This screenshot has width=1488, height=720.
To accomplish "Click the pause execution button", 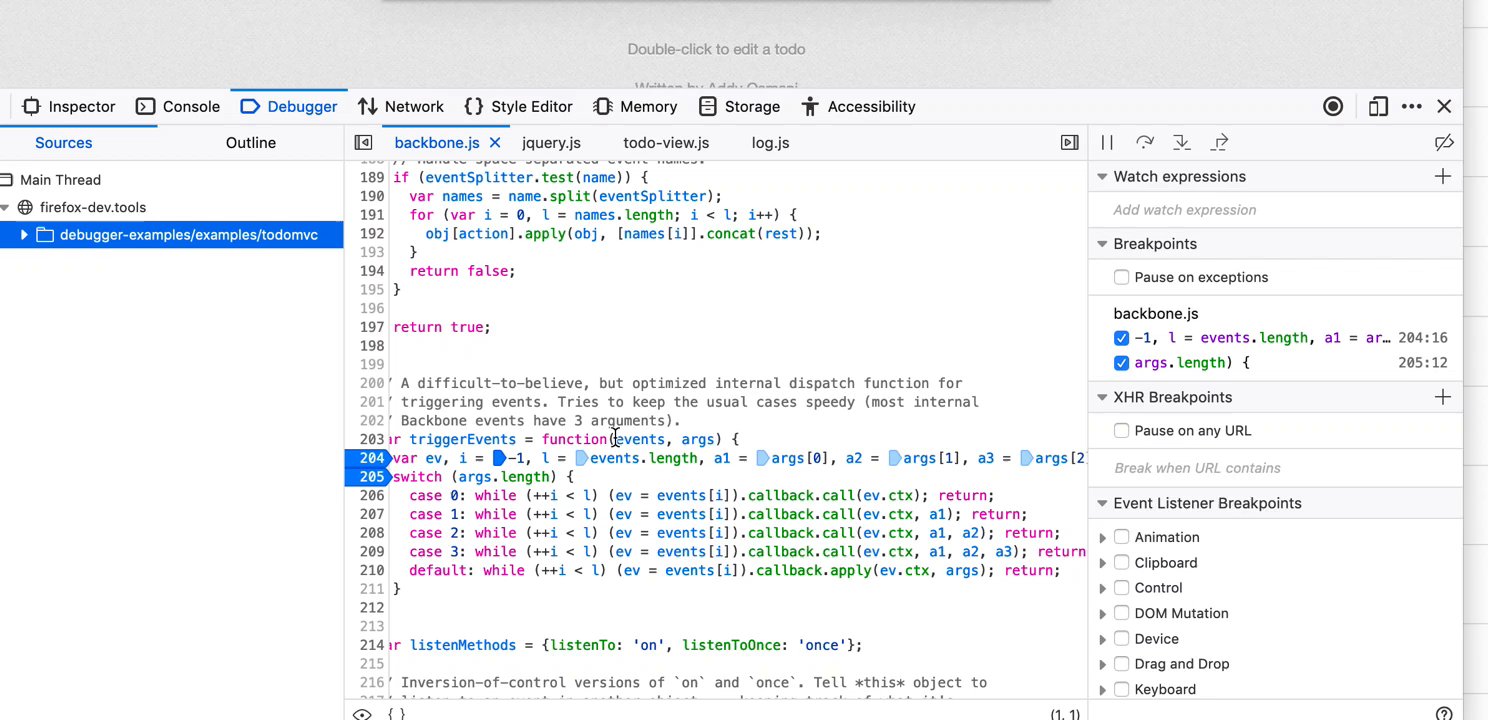I will coord(1107,143).
